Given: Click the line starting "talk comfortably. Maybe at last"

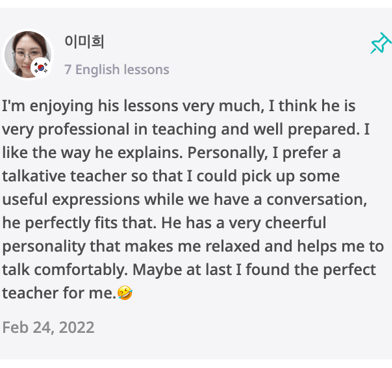Looking at the screenshot, I should pos(189,270).
